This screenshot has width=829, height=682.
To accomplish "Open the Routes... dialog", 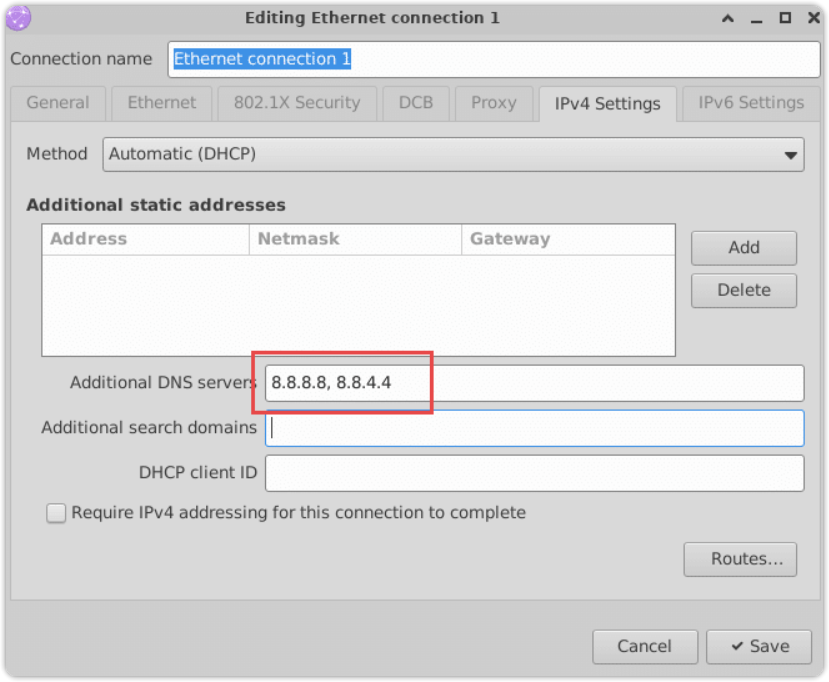I will pos(740,559).
